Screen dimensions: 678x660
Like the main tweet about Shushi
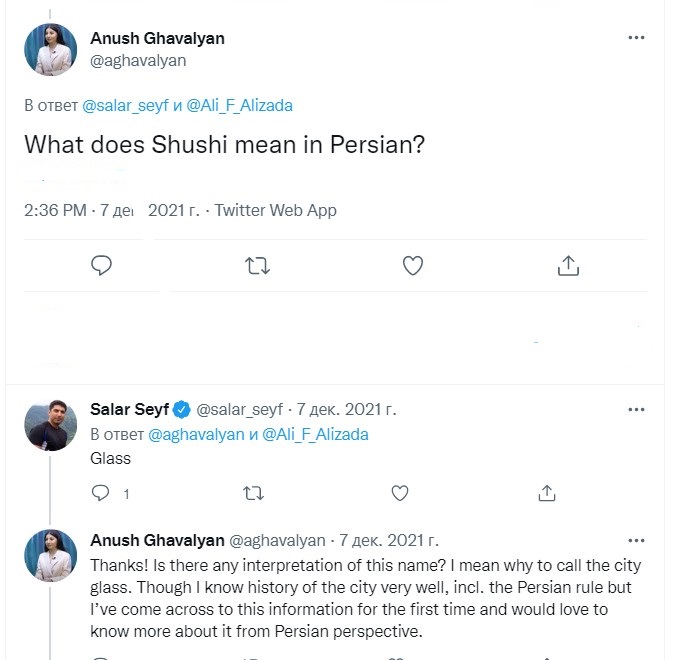(412, 265)
